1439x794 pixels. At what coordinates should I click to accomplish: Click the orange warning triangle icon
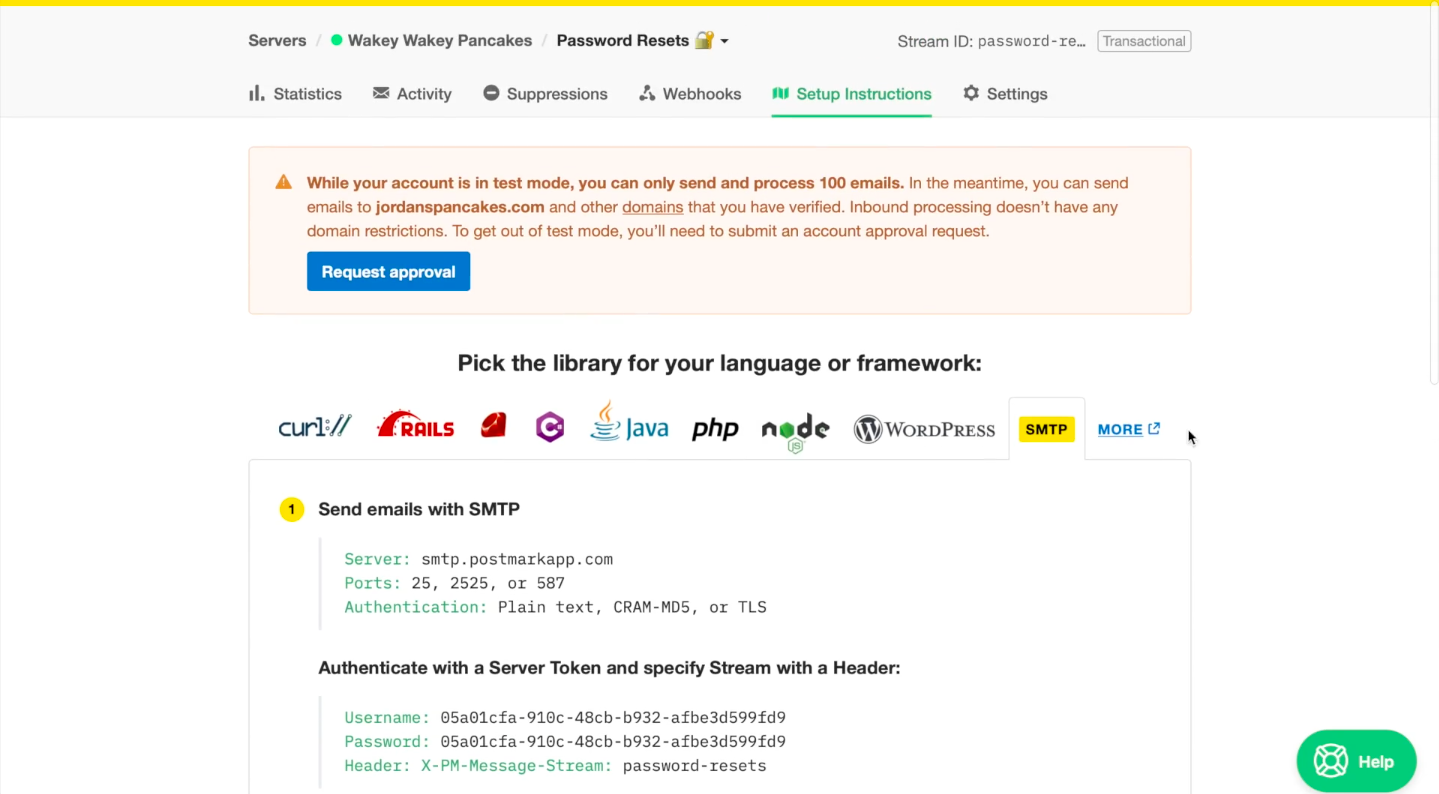click(x=284, y=182)
